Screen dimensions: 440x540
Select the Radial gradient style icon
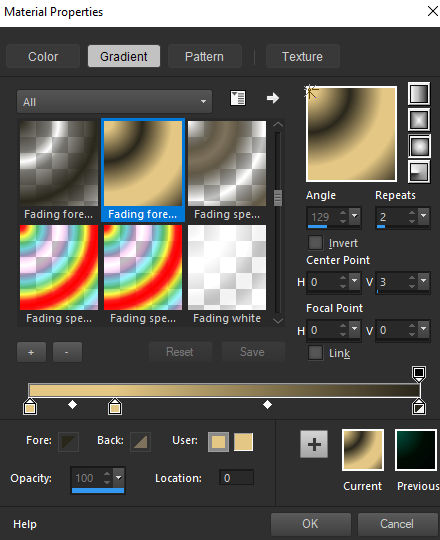(x=419, y=172)
